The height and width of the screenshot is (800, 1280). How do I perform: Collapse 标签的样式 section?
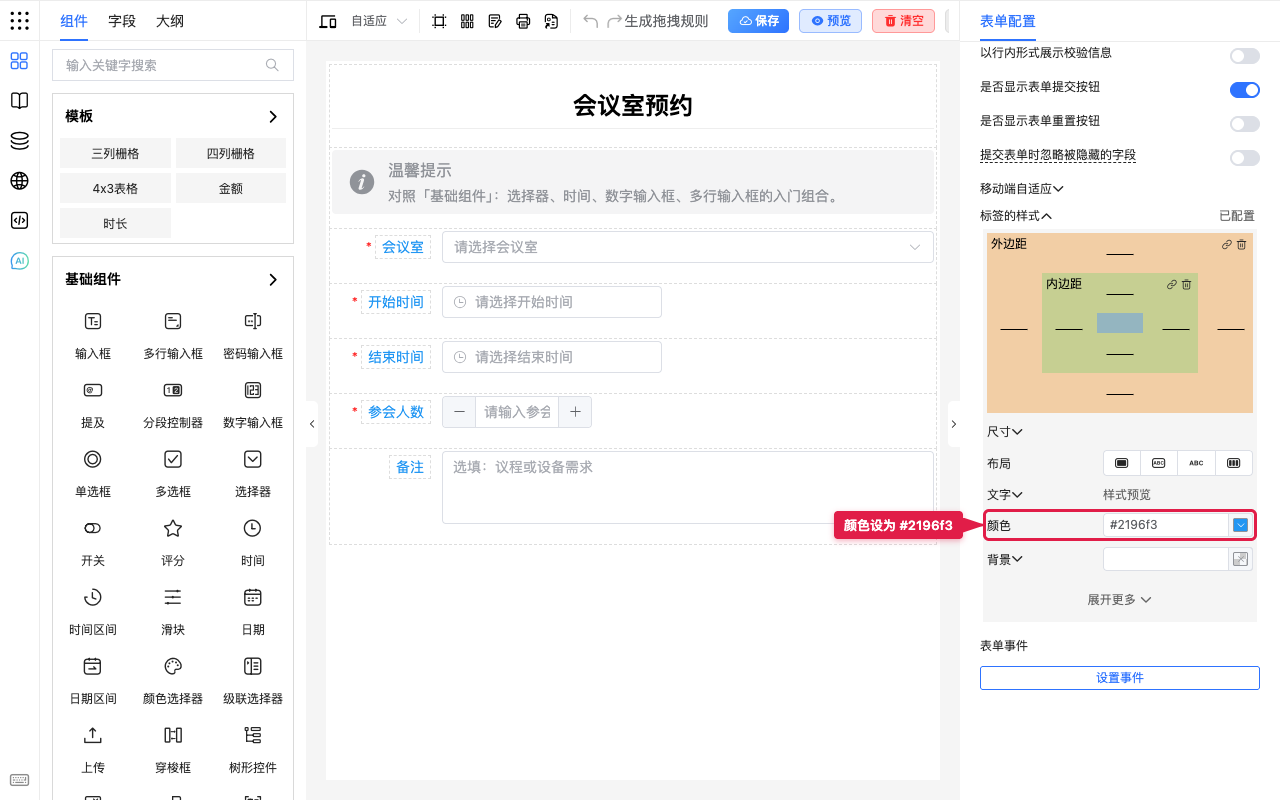[x=1016, y=216]
